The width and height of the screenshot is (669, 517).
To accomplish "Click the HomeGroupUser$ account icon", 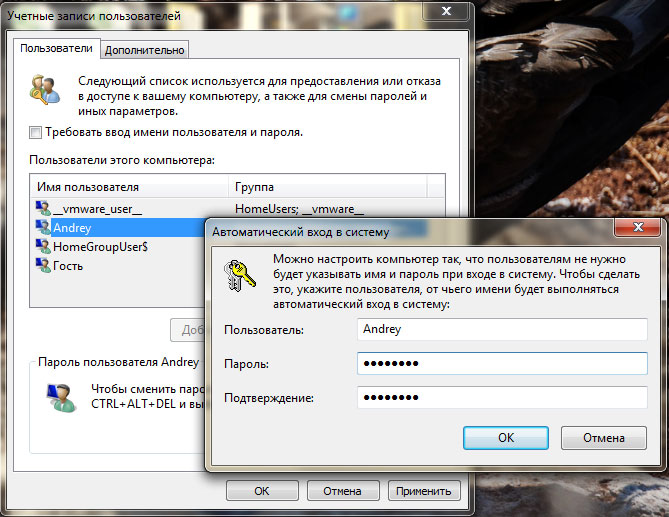I will 43,246.
